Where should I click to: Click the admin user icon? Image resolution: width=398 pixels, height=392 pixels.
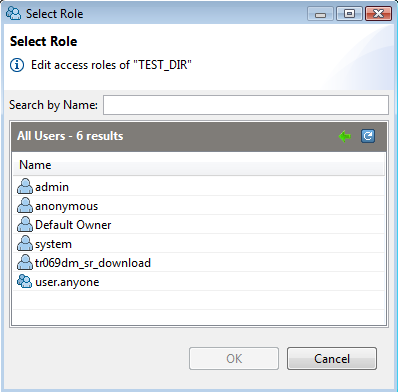point(25,186)
